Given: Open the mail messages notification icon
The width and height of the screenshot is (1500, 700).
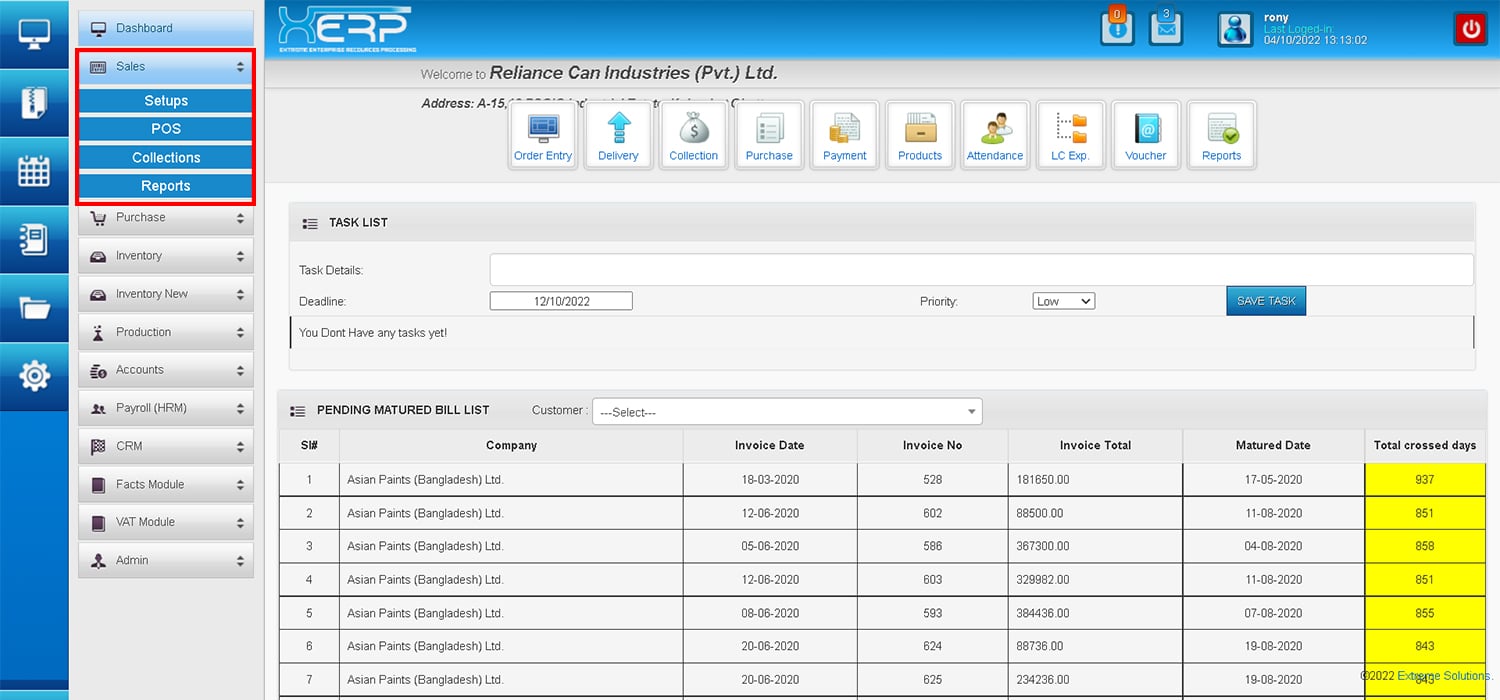Looking at the screenshot, I should pos(1166,28).
